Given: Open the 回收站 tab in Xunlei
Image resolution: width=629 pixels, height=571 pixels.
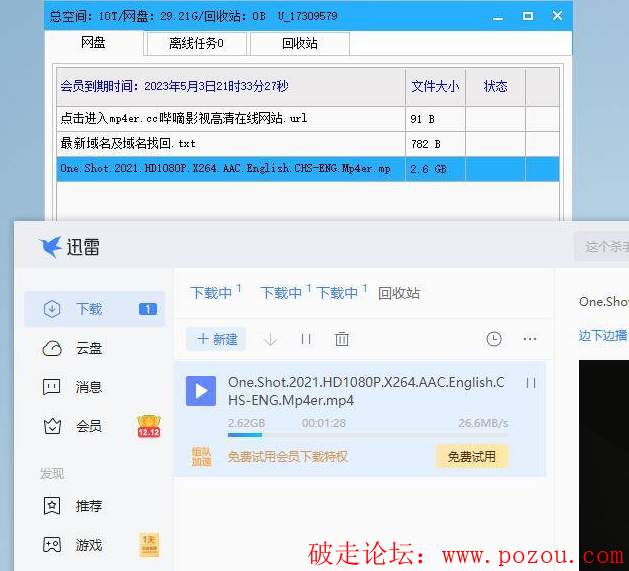Looking at the screenshot, I should pyautogui.click(x=399, y=293).
